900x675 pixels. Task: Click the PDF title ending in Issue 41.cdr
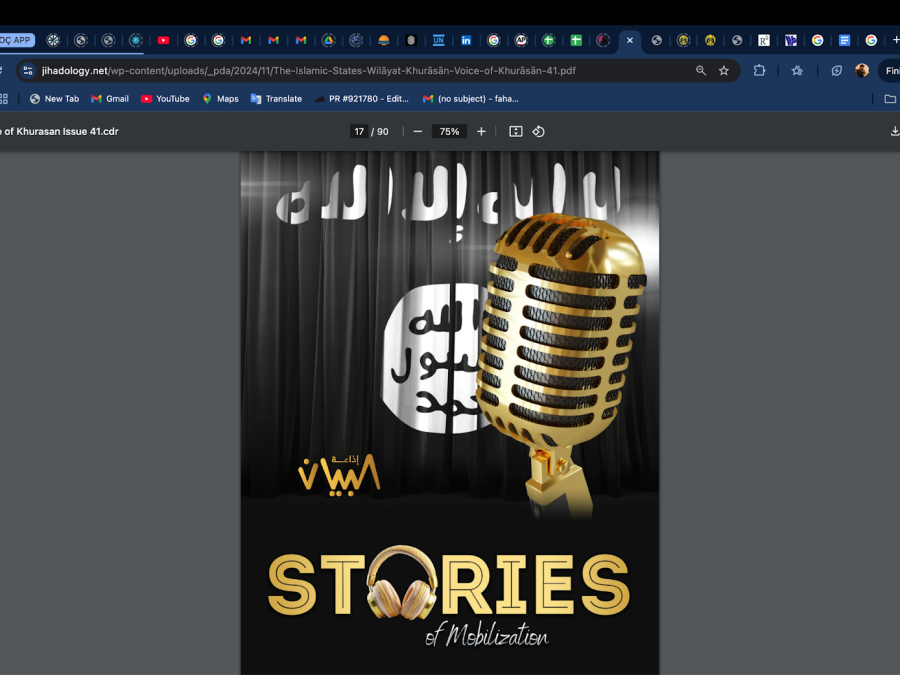coord(60,131)
